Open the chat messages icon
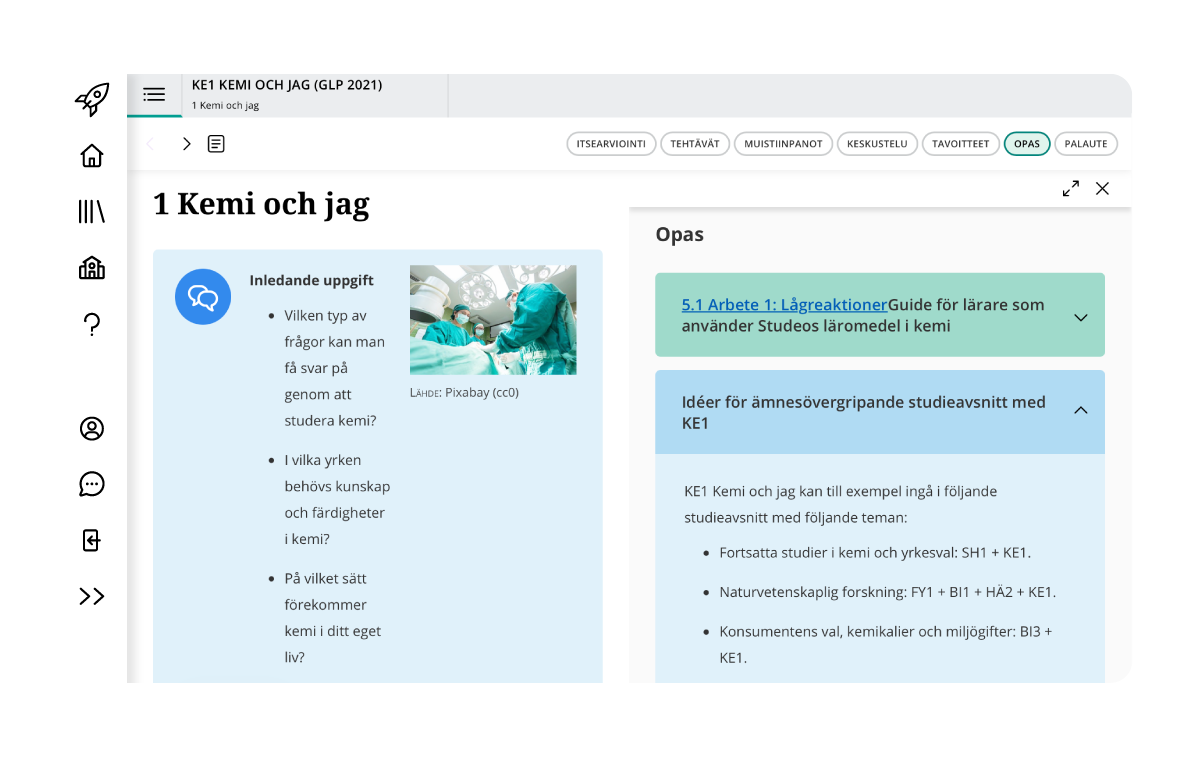The height and width of the screenshot is (758, 1200). (x=92, y=484)
